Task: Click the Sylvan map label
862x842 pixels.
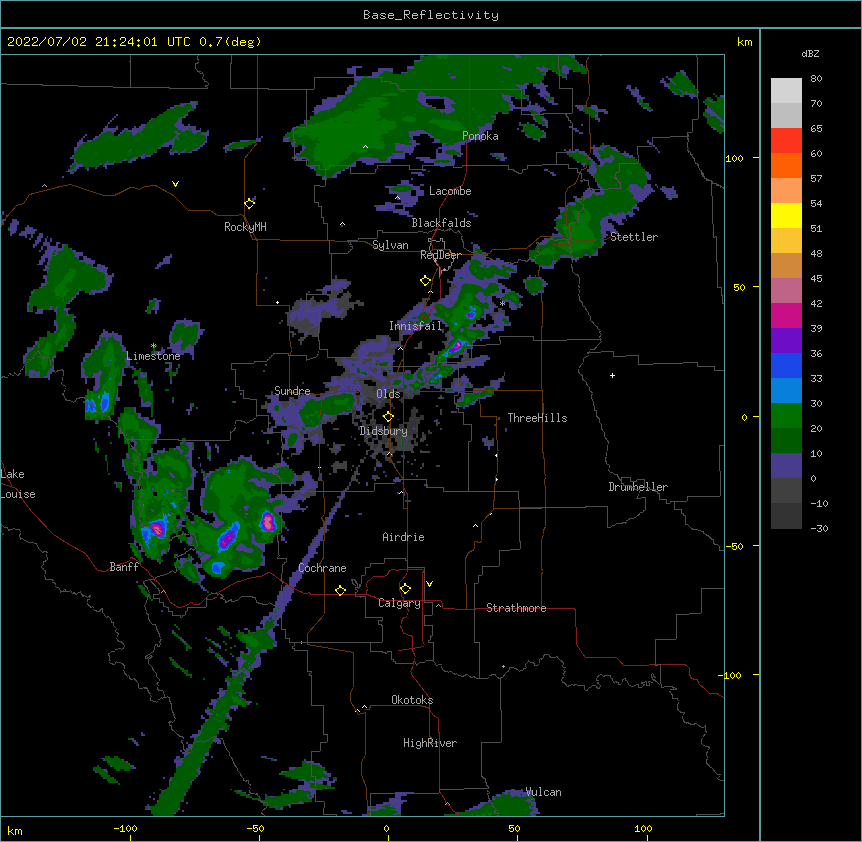Action: (390, 245)
